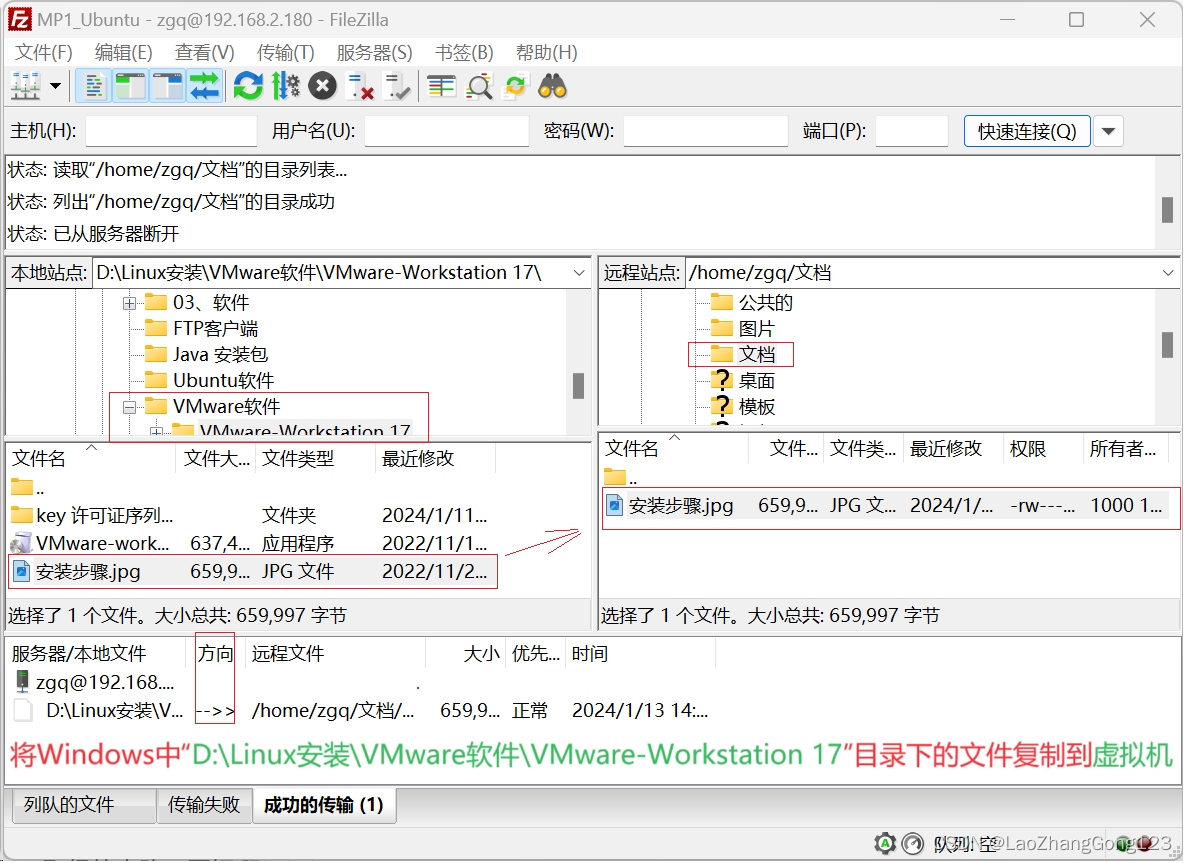Open the 文件(F) menu
1187x863 pixels.
[44, 52]
